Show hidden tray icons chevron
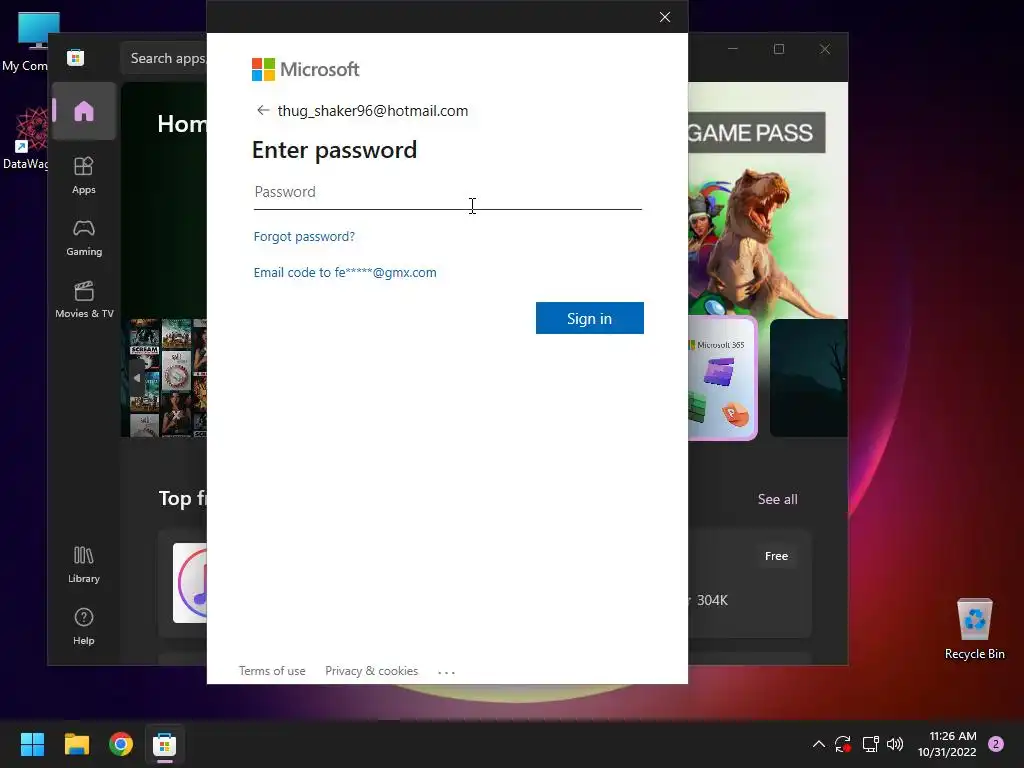The image size is (1024, 768). coord(818,744)
